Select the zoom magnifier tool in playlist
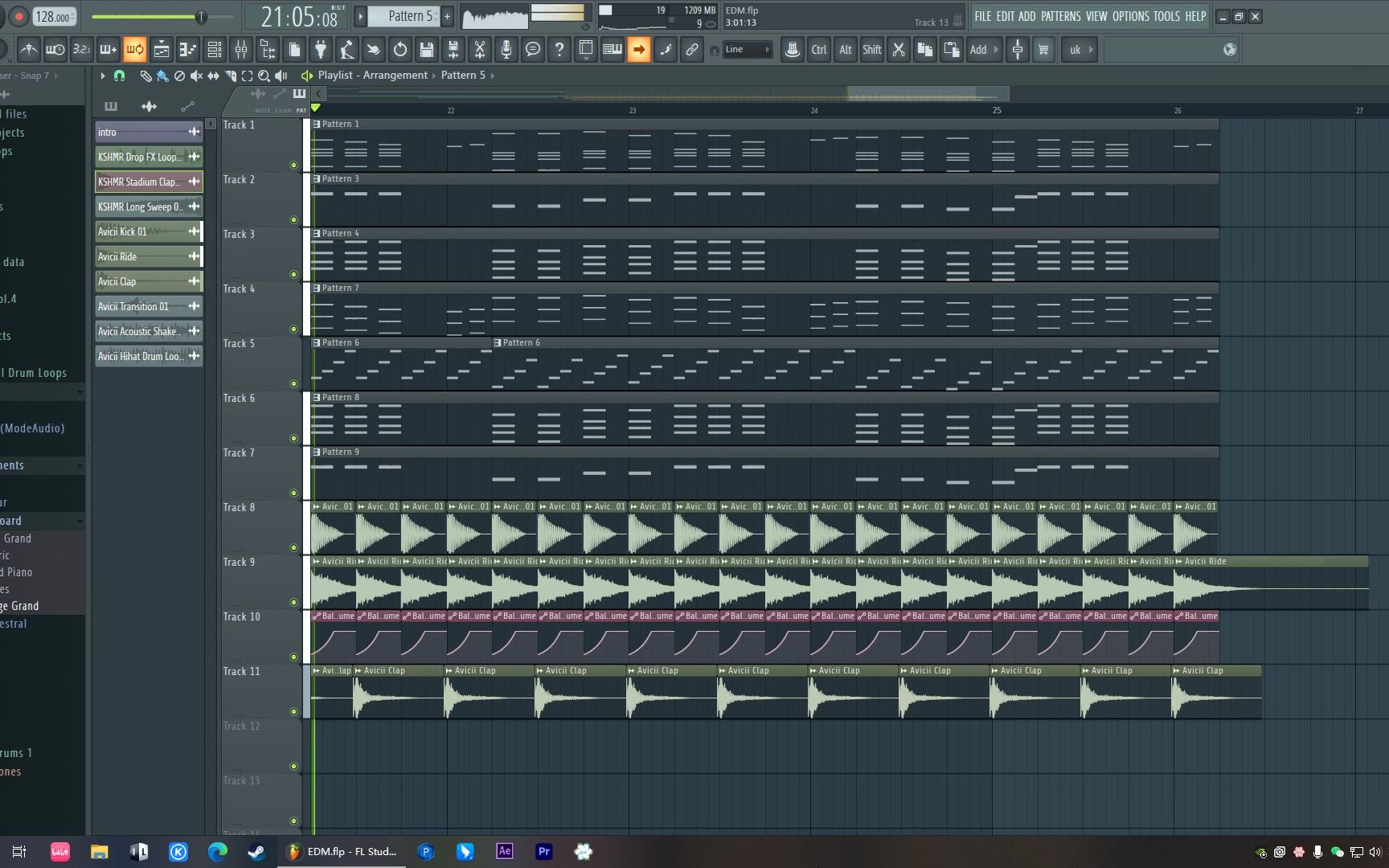The width and height of the screenshot is (1389, 868). (264, 76)
